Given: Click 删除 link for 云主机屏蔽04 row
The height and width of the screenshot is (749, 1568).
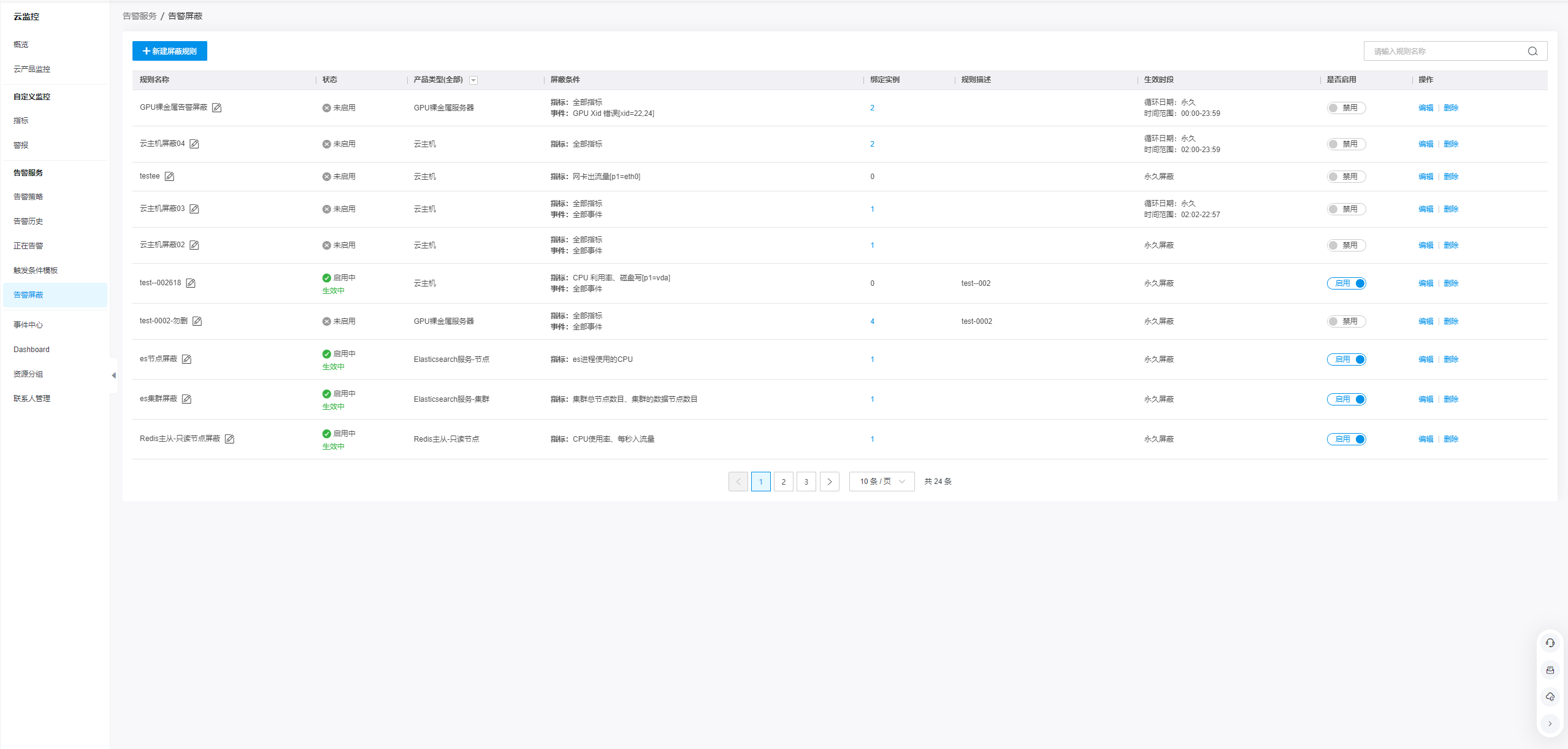Looking at the screenshot, I should pos(1450,144).
